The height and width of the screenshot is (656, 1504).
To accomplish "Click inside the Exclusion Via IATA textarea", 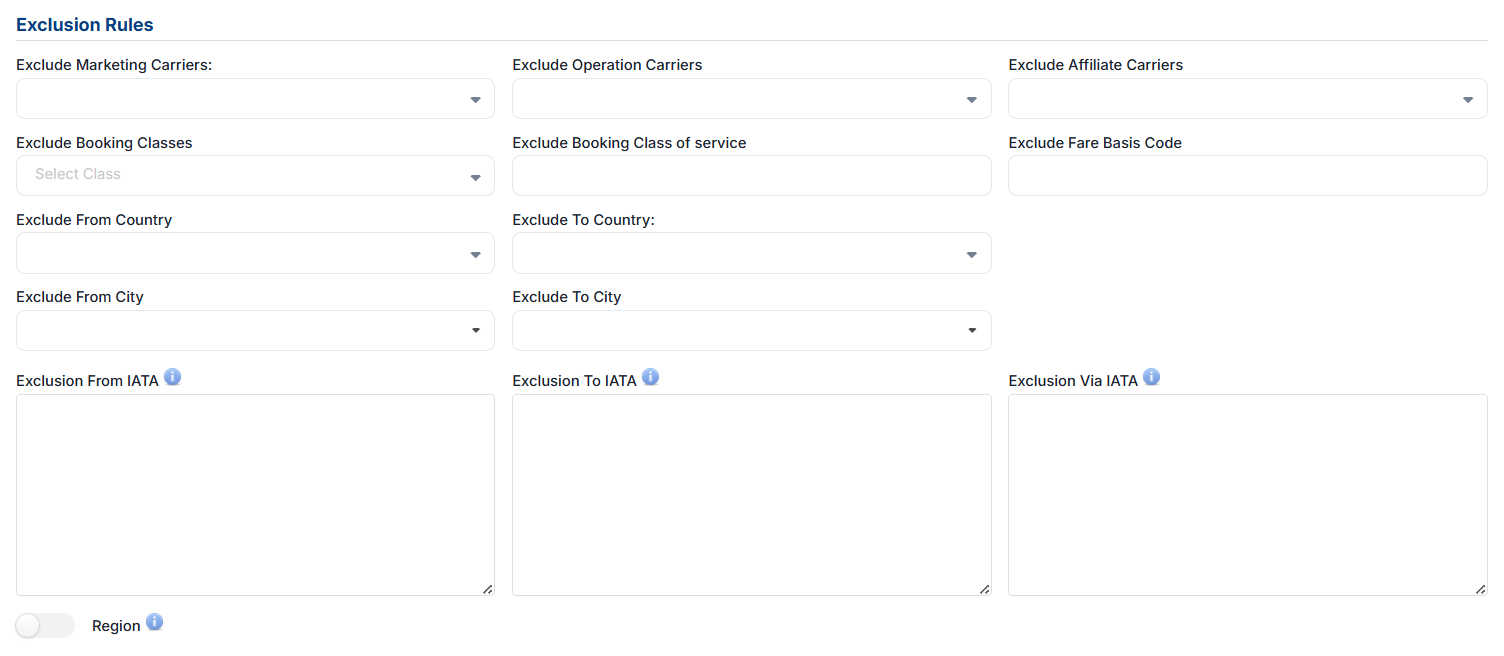I will click(1247, 495).
